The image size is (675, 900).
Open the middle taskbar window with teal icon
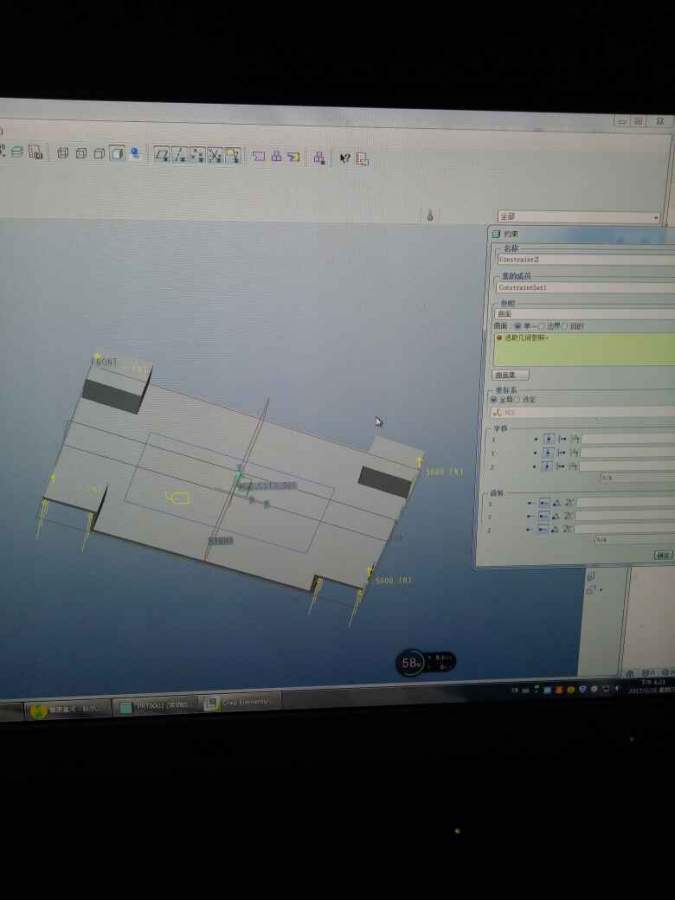click(x=156, y=707)
